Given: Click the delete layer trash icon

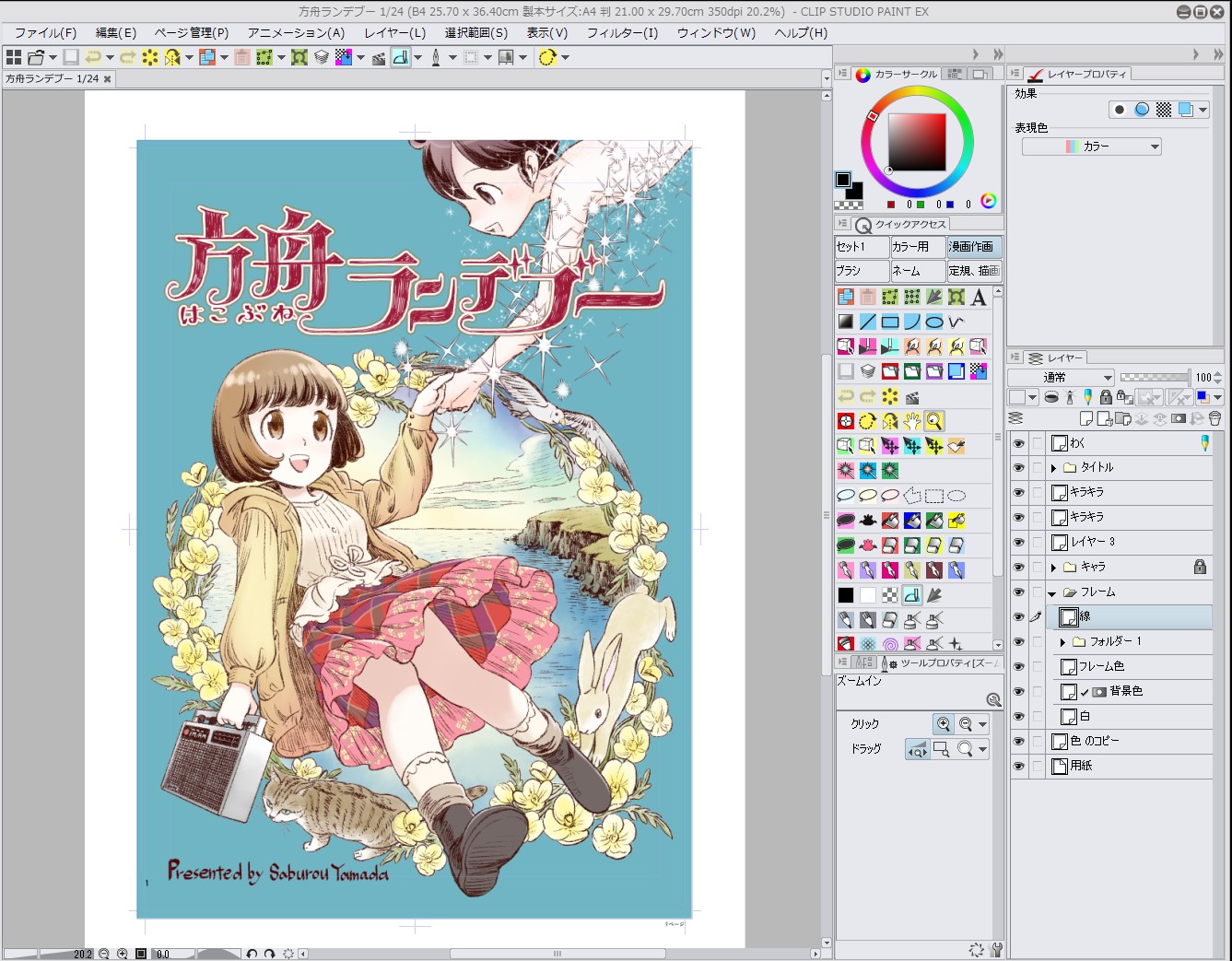Looking at the screenshot, I should [x=1214, y=418].
